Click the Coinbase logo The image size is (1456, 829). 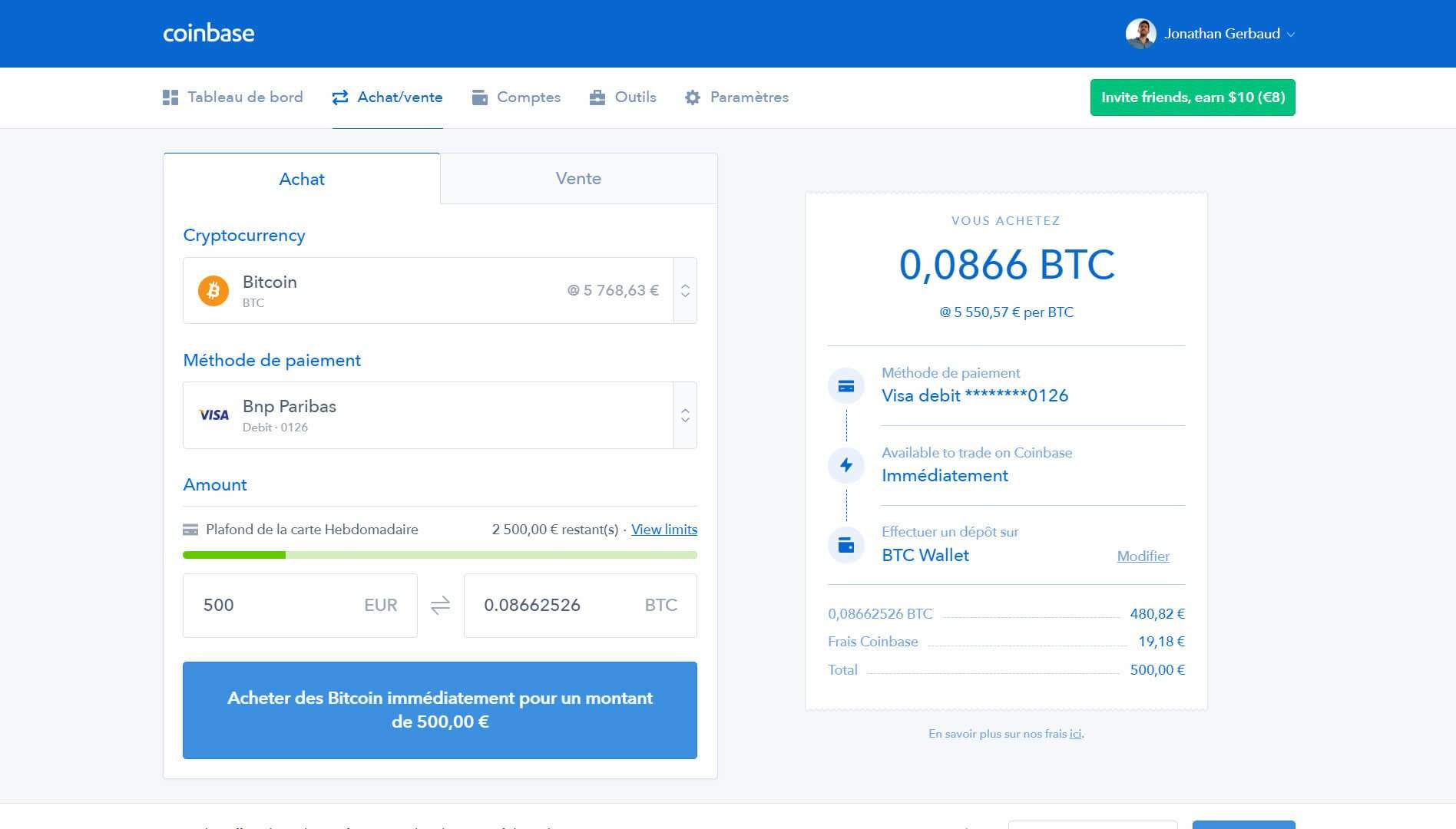click(x=208, y=33)
